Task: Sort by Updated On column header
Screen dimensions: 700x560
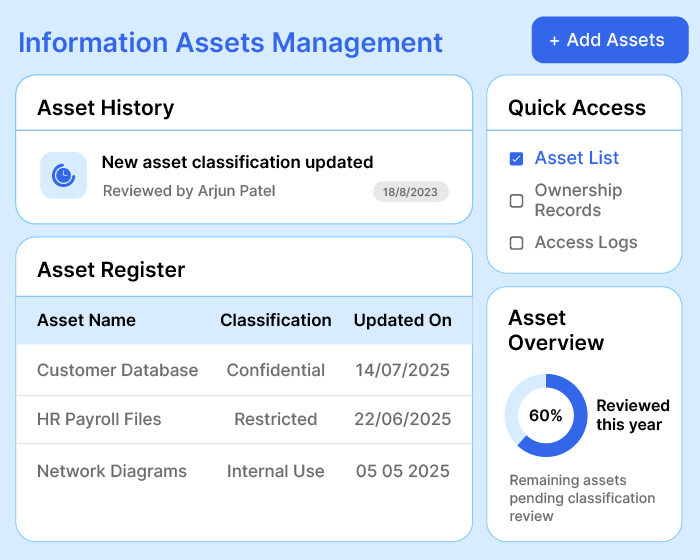Action: click(x=402, y=321)
